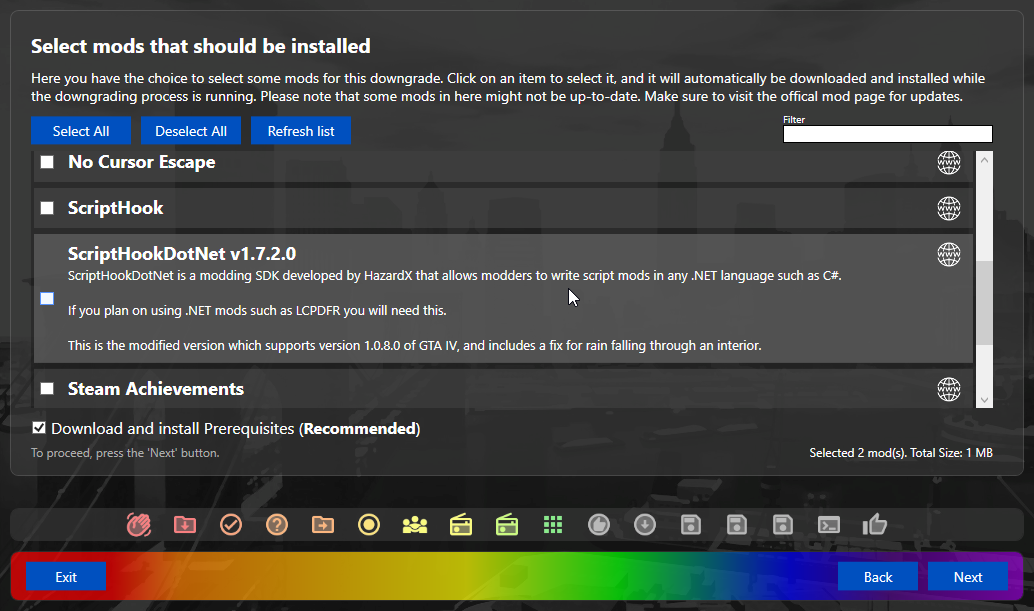Click the mod list scrollbar down arrow
The image size is (1034, 611).
click(985, 399)
